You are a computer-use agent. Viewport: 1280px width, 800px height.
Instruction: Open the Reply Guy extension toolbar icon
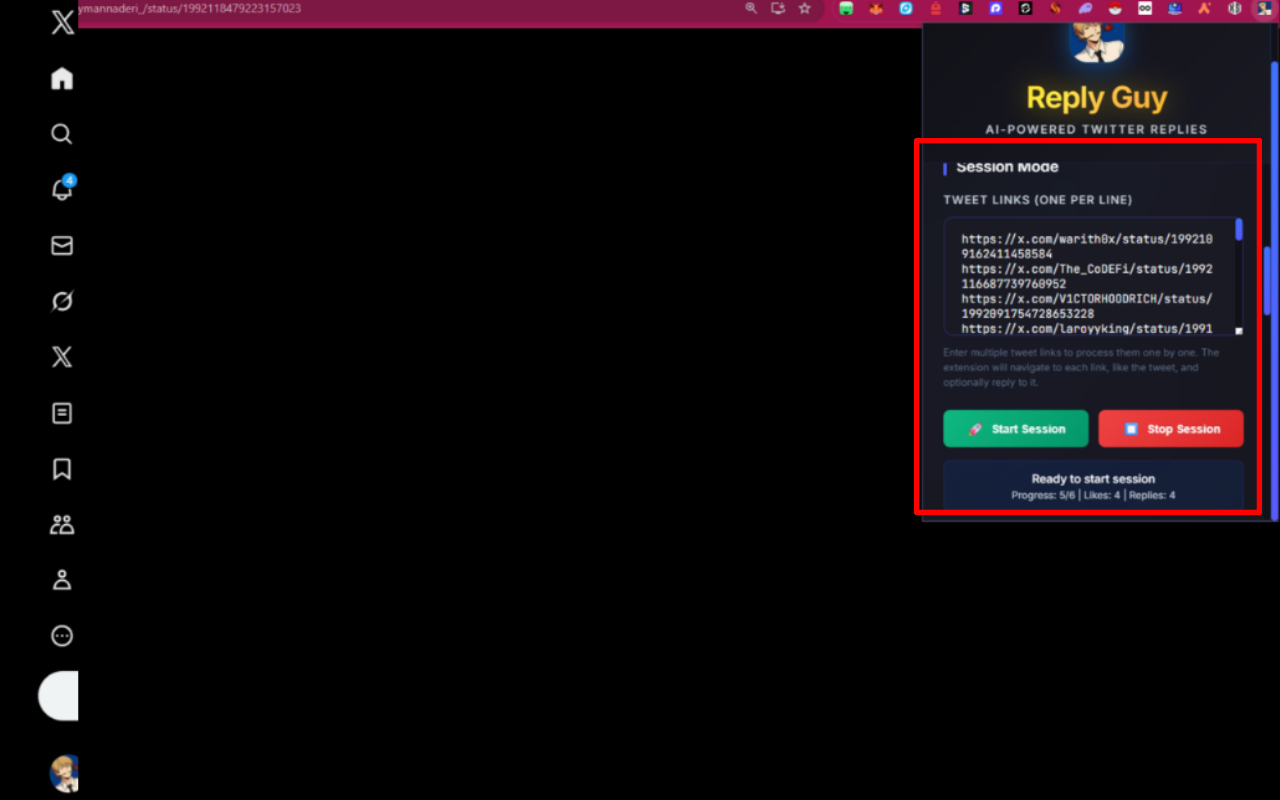[1265, 8]
